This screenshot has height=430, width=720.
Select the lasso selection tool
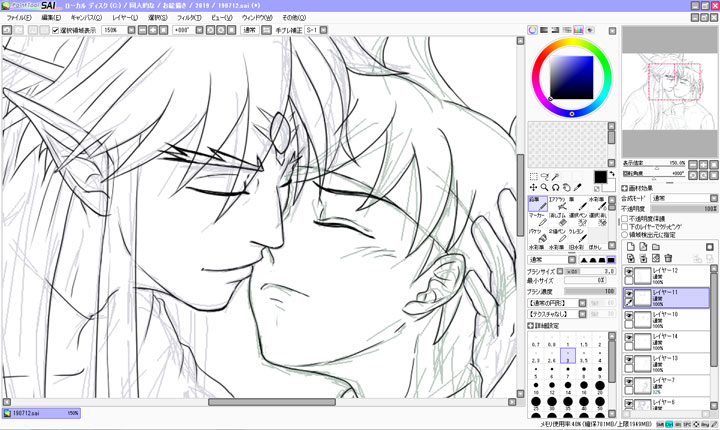point(545,176)
